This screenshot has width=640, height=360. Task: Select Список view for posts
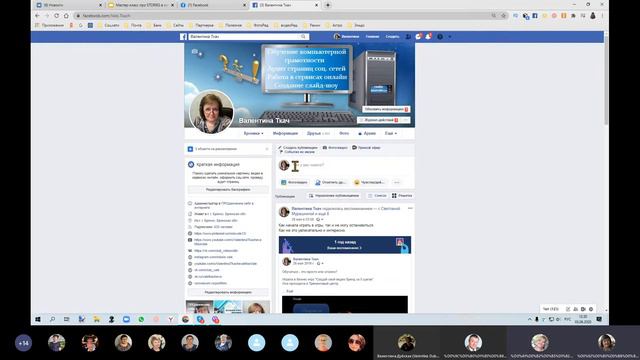tap(377, 196)
